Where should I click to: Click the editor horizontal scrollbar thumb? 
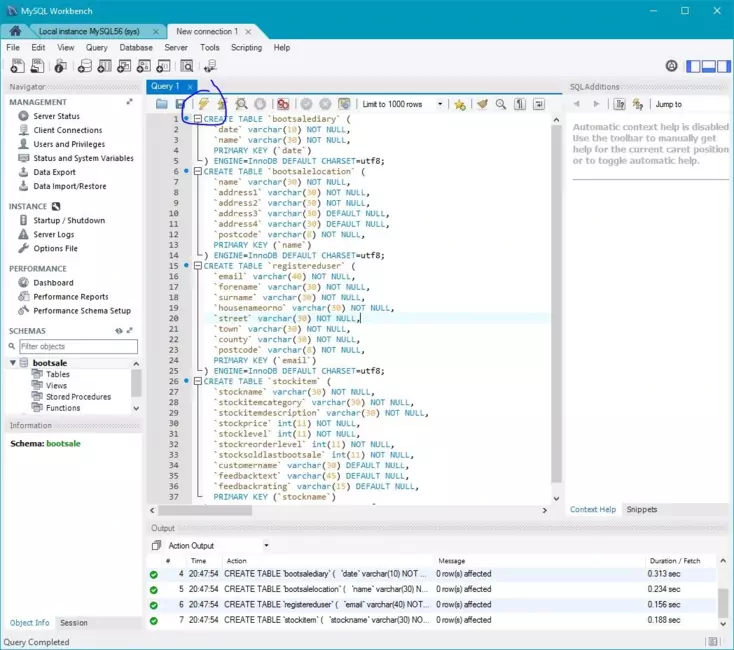(205, 510)
